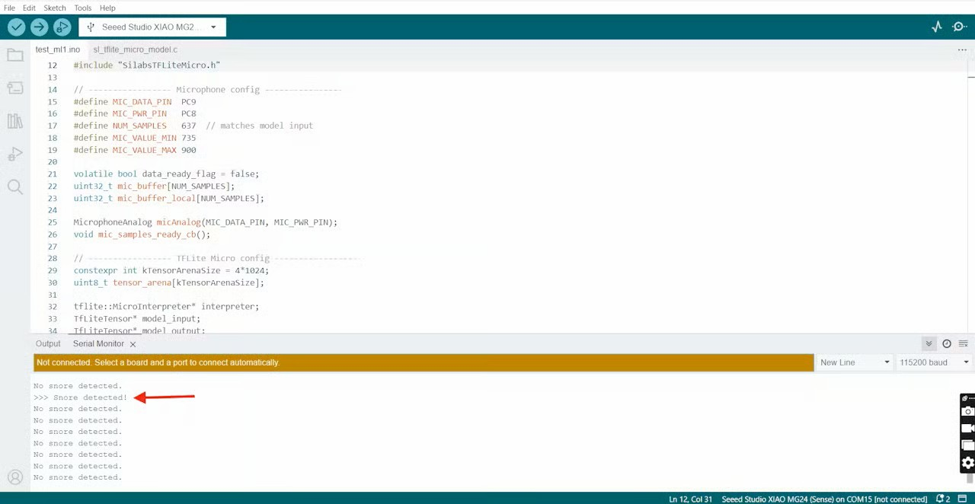Open the Sketchbook folder sidebar icon
The image size is (975, 504).
coord(15,55)
